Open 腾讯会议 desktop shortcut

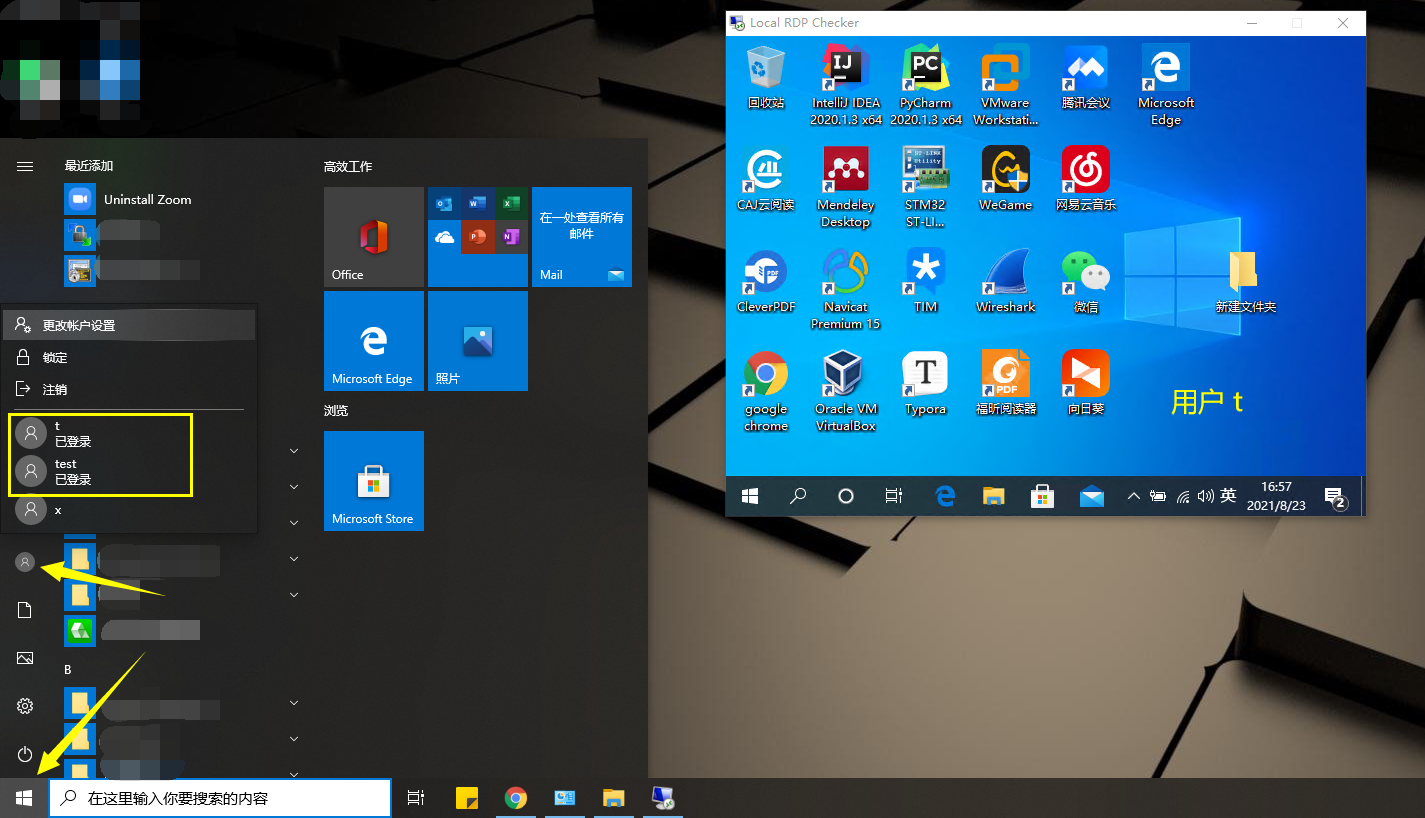1086,78
